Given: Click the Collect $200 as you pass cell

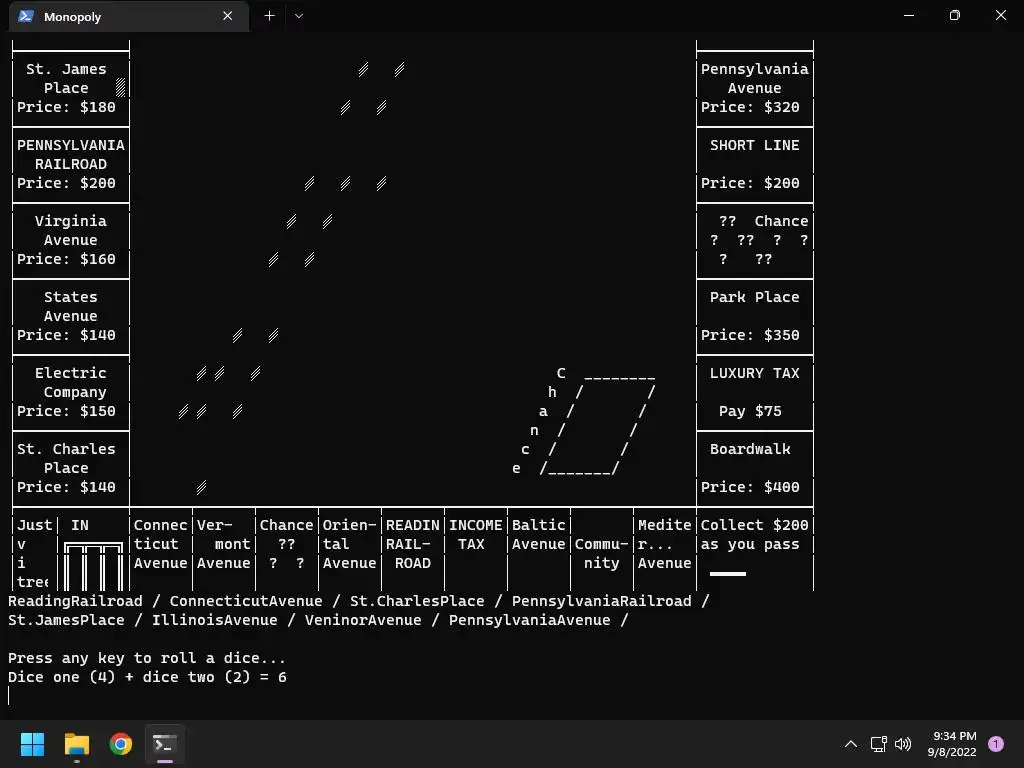Looking at the screenshot, I should pyautogui.click(x=755, y=549).
